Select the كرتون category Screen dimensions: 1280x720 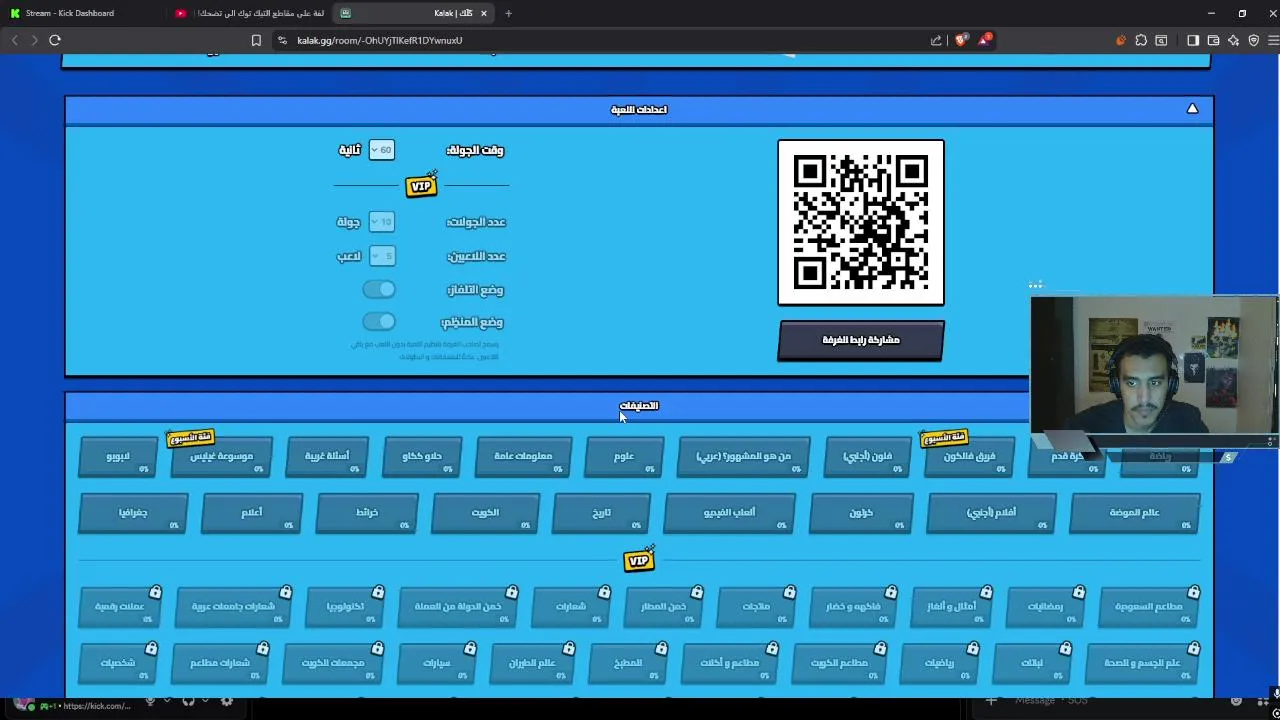(x=861, y=513)
